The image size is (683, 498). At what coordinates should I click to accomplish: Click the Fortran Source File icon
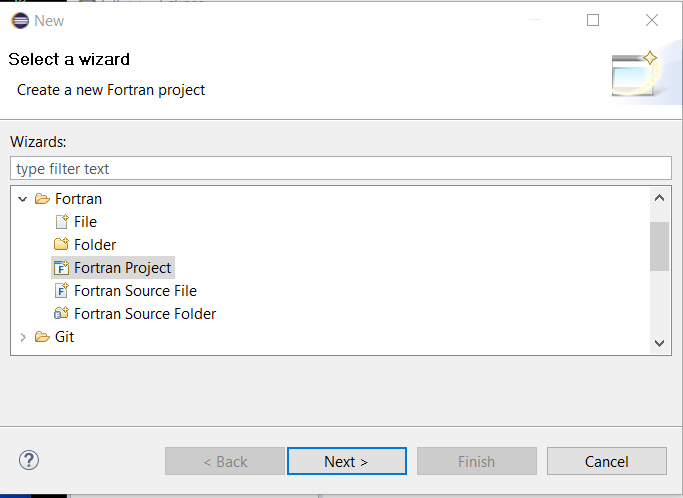(61, 291)
